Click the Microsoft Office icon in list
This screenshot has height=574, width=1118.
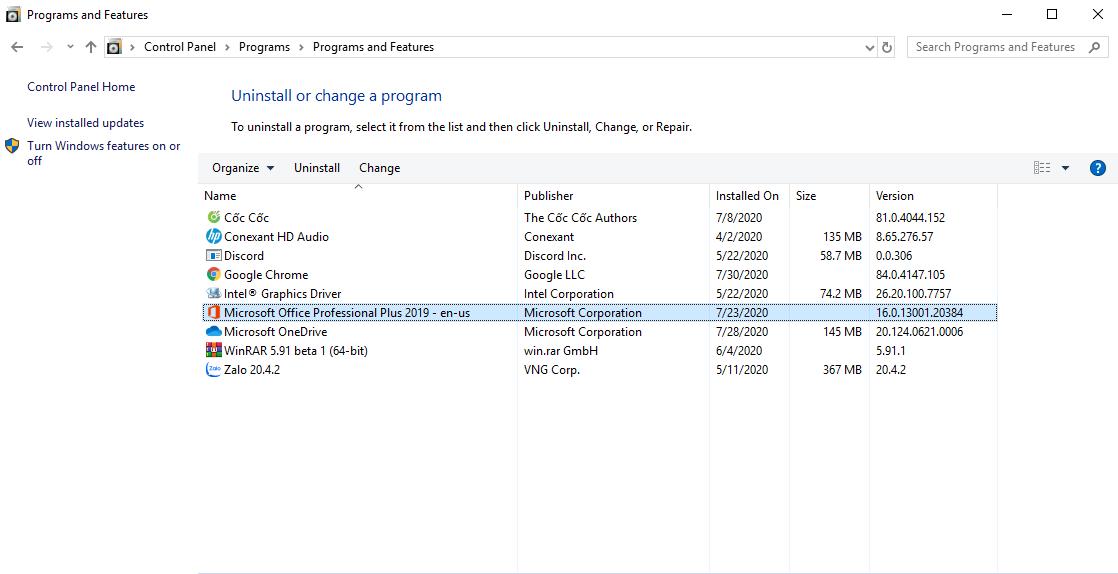(213, 312)
